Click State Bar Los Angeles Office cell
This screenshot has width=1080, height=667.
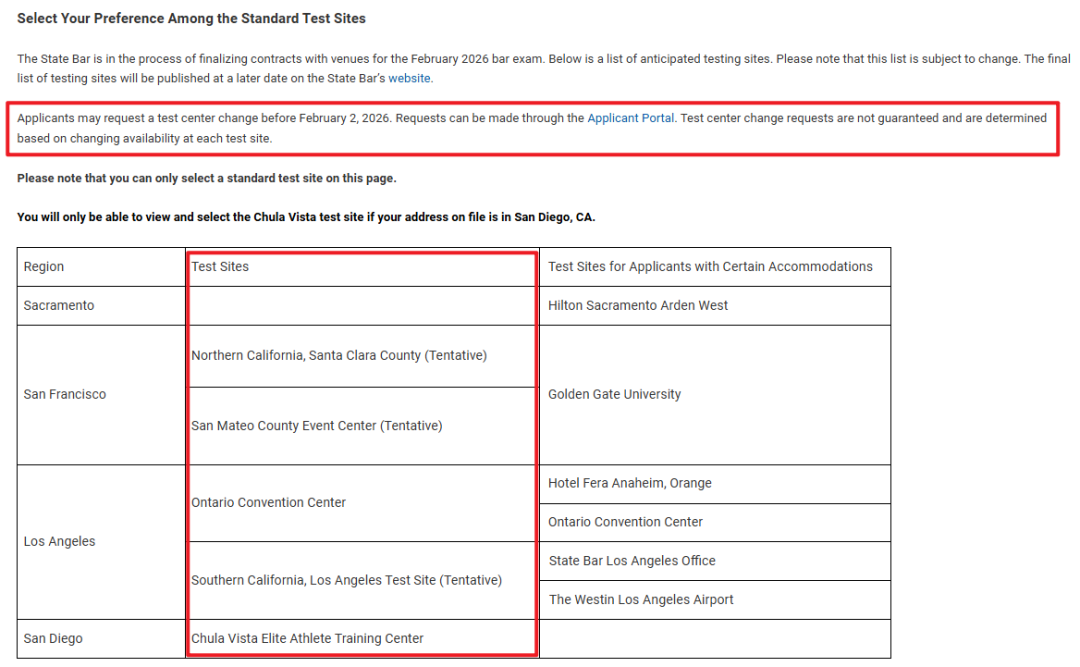[632, 561]
